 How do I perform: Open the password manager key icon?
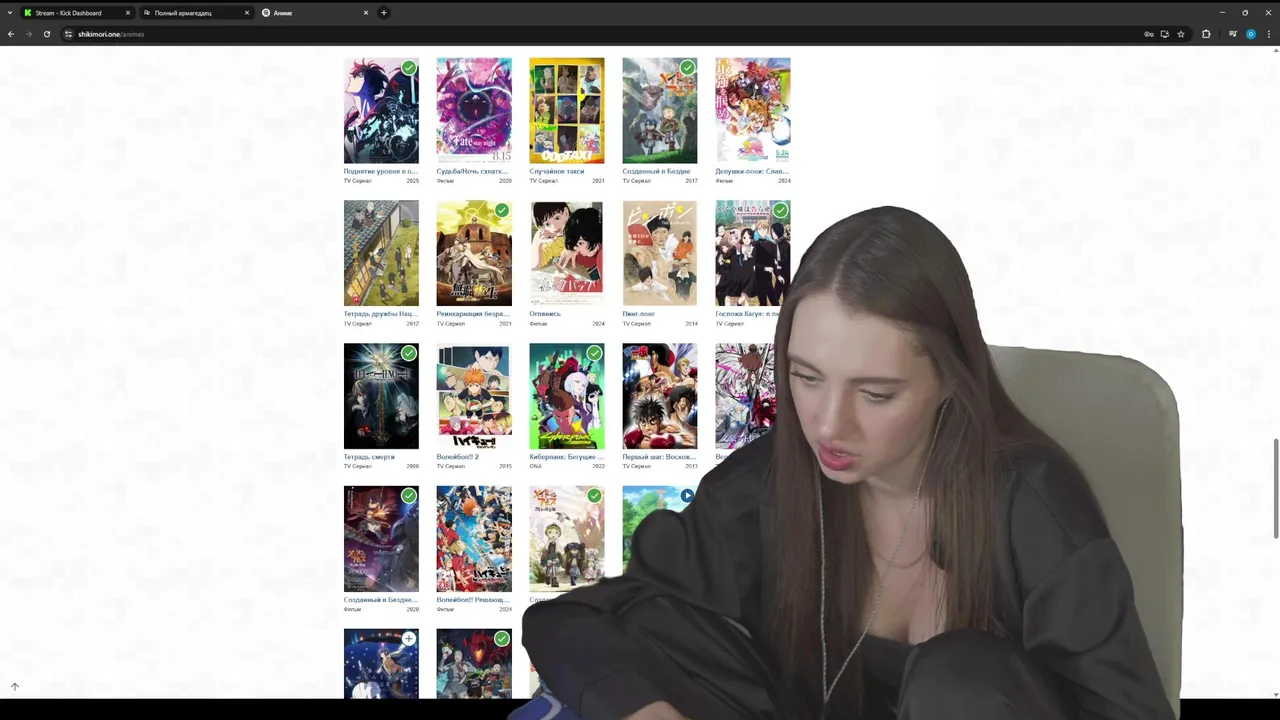(1149, 34)
